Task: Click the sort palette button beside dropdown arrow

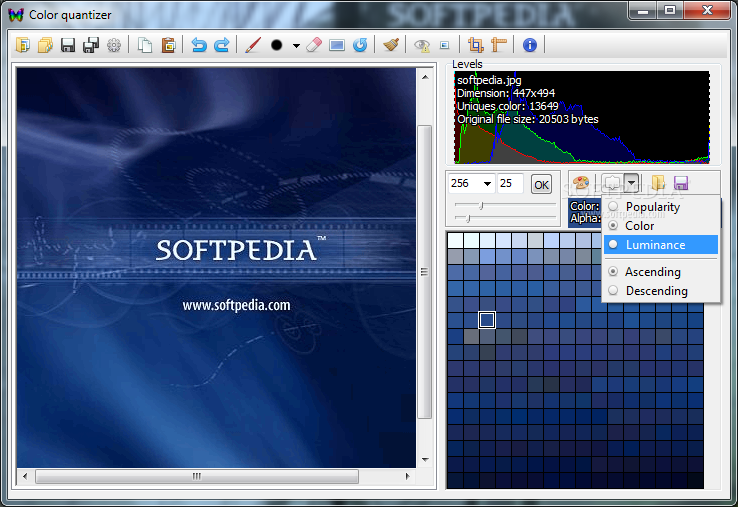Action: coord(612,183)
